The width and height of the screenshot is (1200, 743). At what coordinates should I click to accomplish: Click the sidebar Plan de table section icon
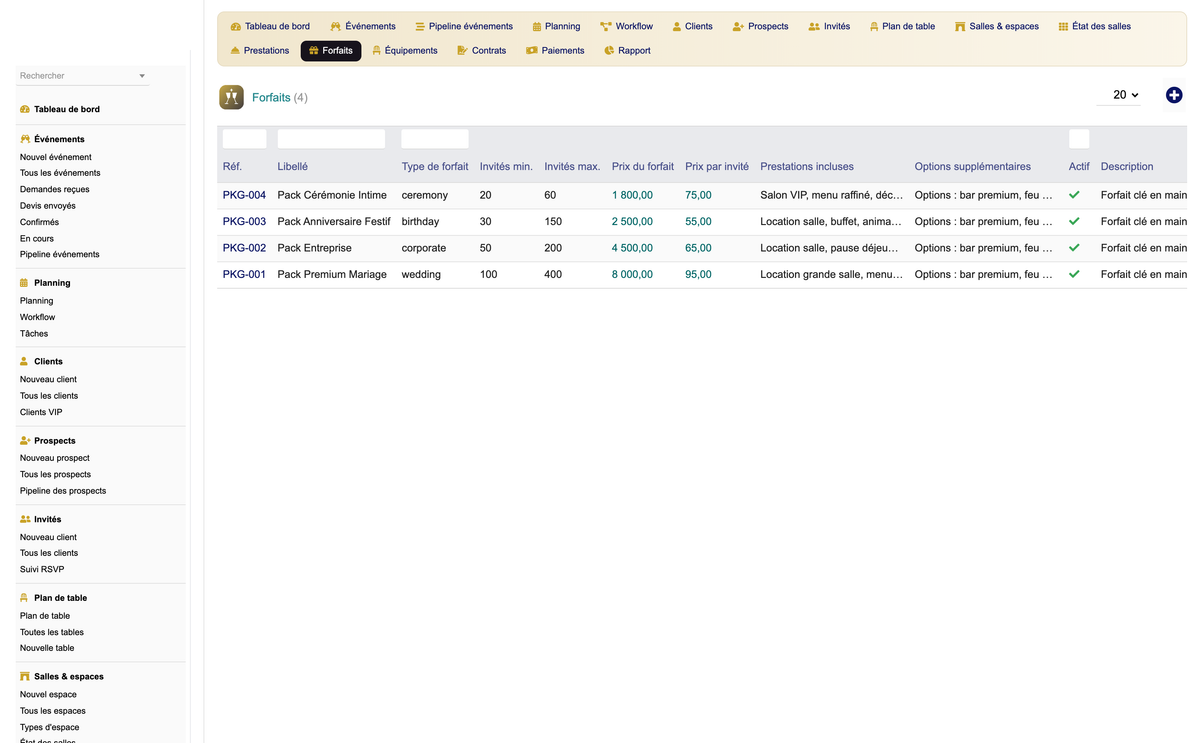coord(25,598)
